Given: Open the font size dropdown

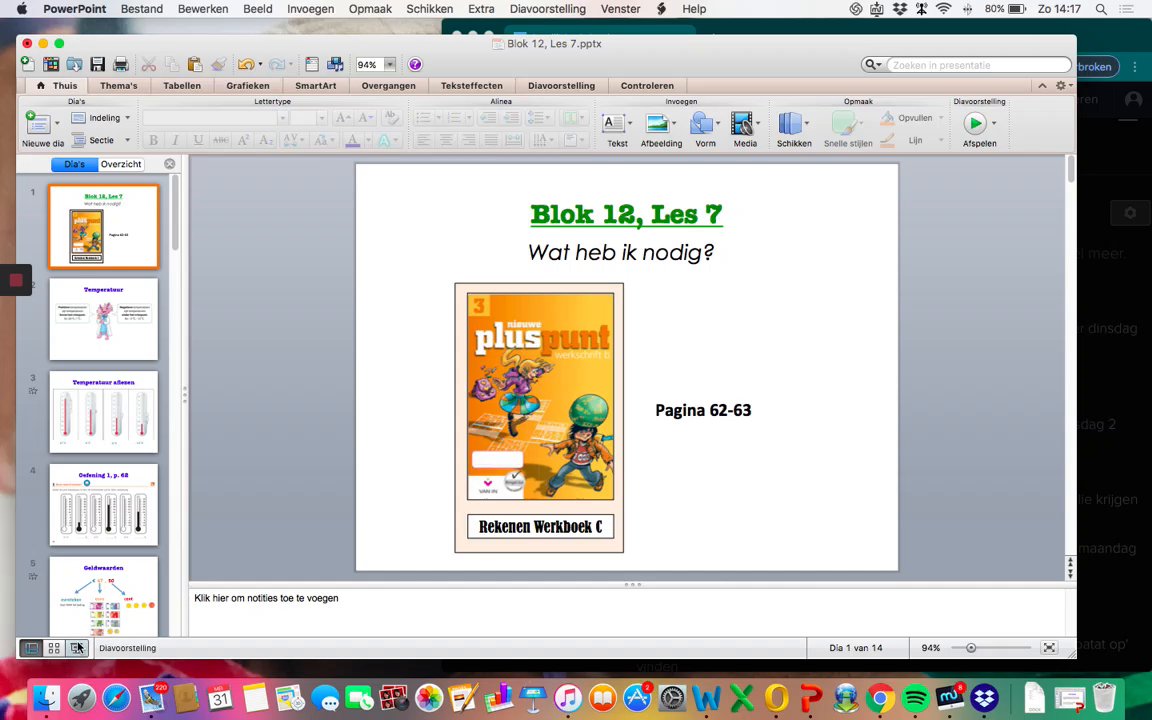Looking at the screenshot, I should pos(321,118).
